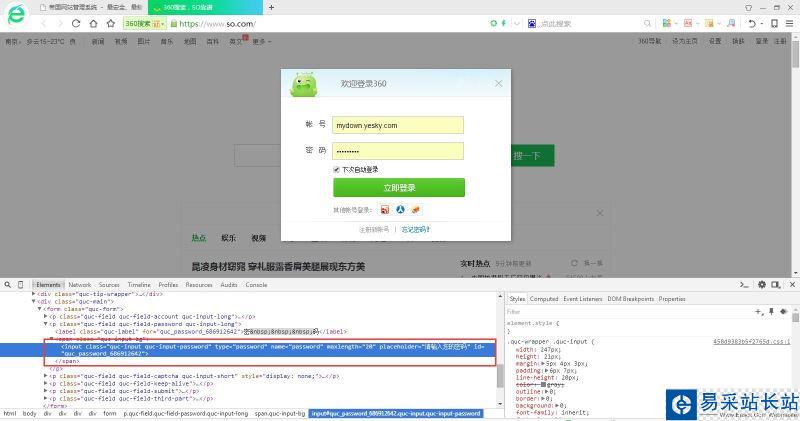Select the form breadcrumb in DevTools
800x421 pixels.
click(110, 413)
